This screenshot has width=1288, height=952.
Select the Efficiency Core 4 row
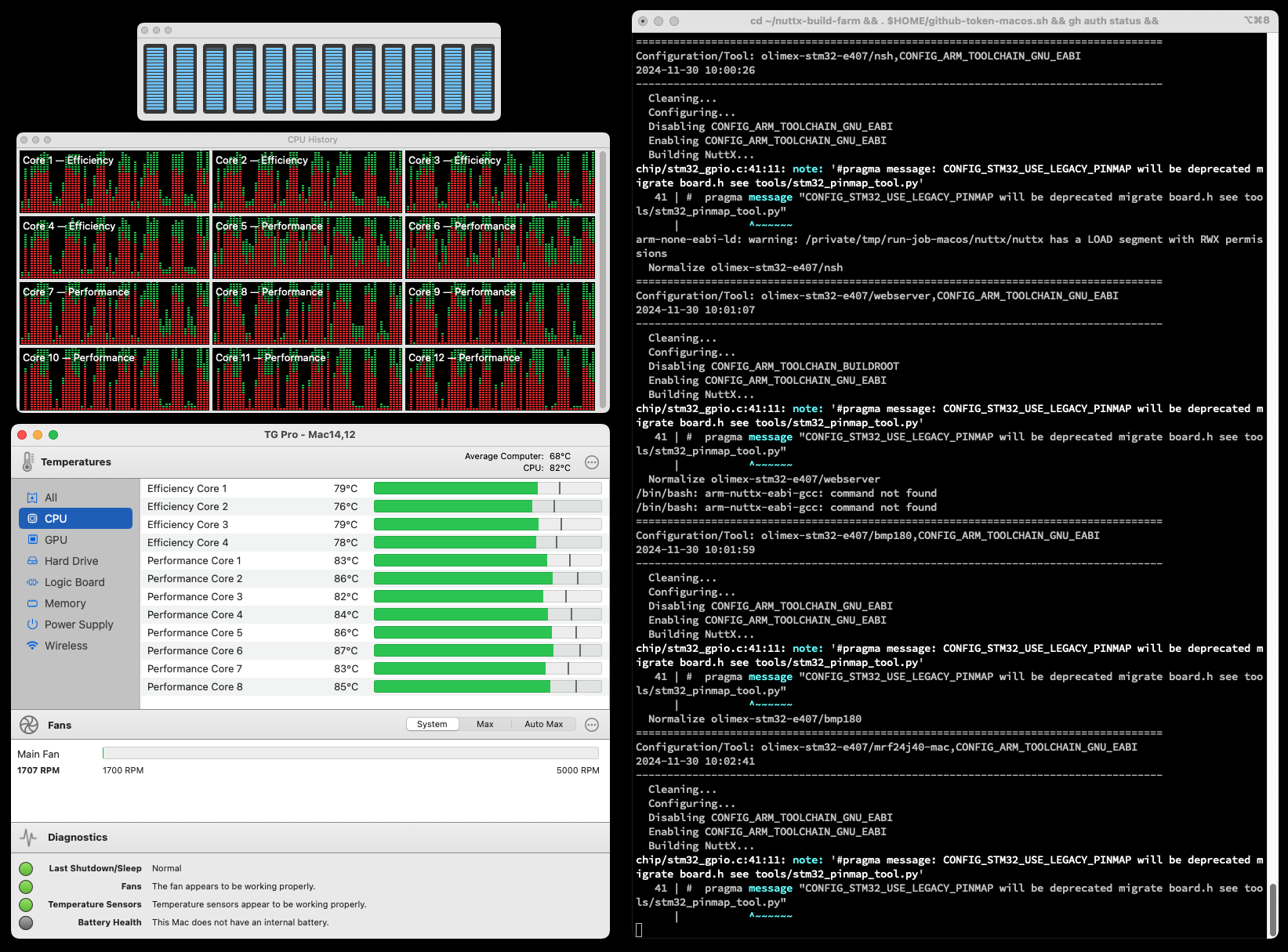(x=375, y=542)
